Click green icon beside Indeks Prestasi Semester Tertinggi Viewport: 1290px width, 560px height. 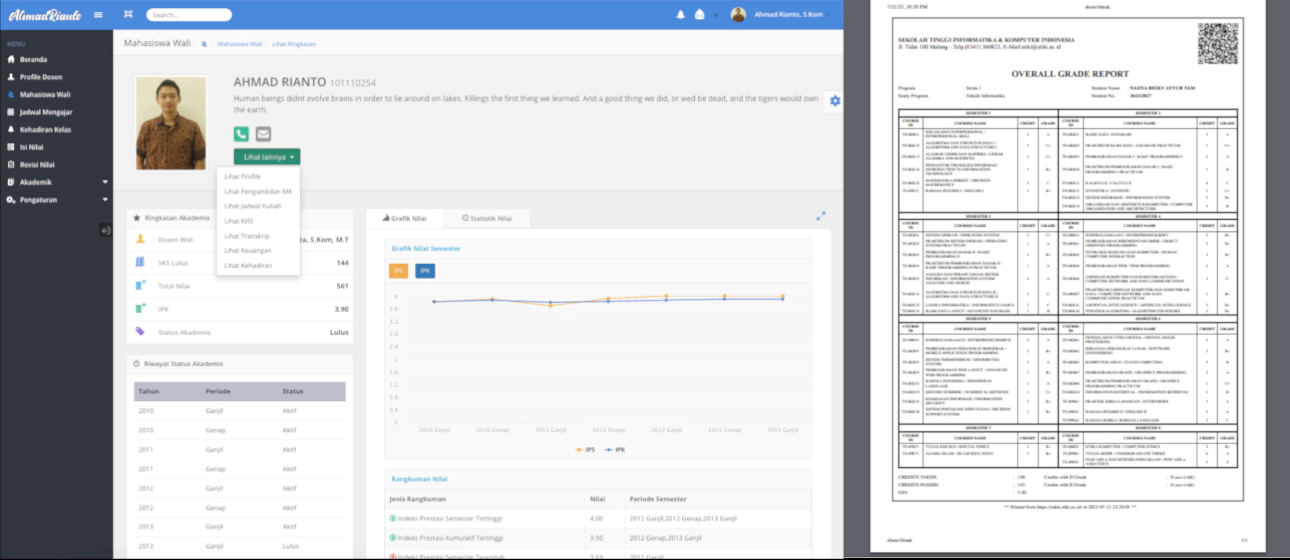(x=392, y=517)
